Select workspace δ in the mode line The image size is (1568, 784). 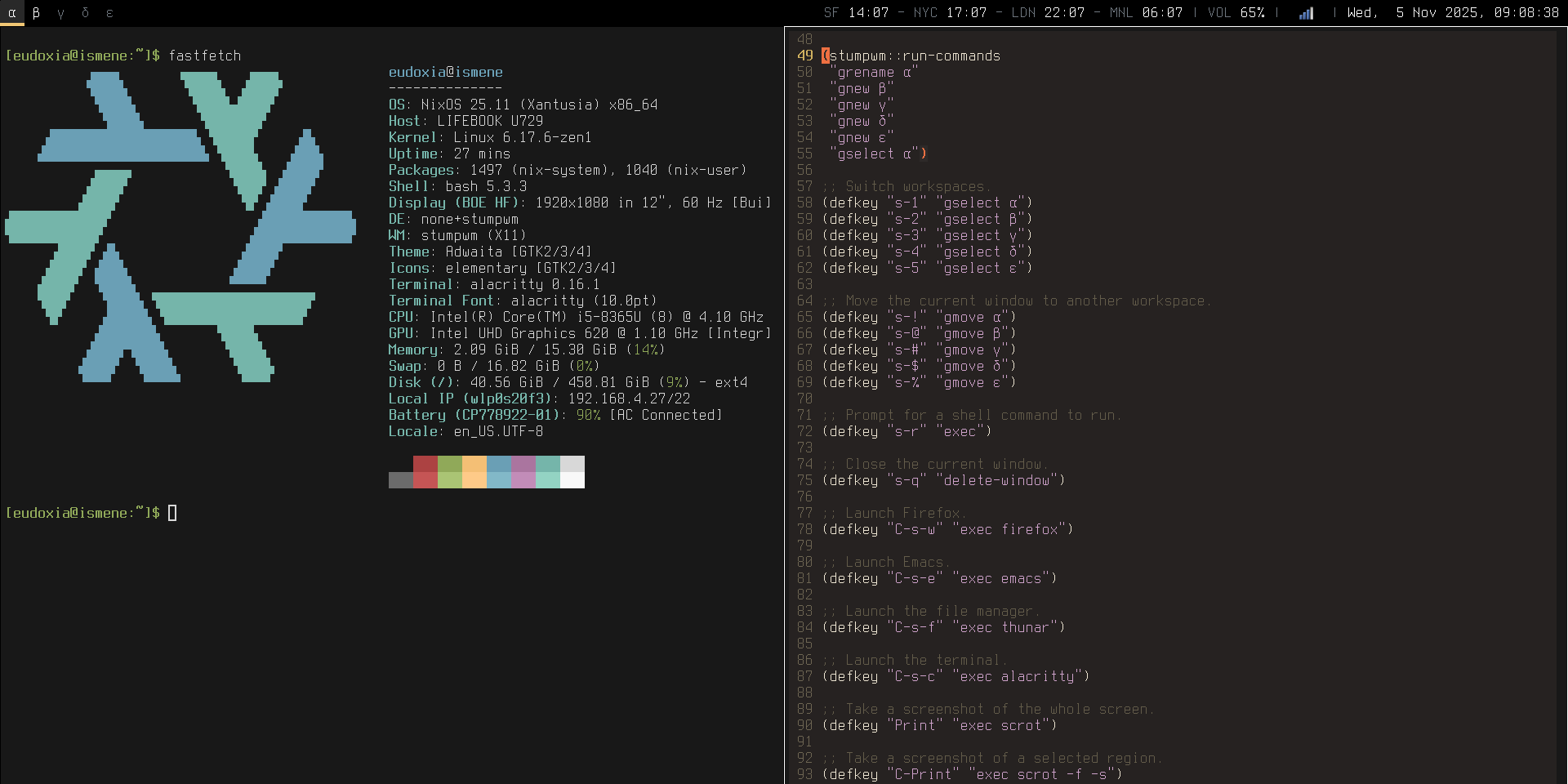tap(86, 13)
